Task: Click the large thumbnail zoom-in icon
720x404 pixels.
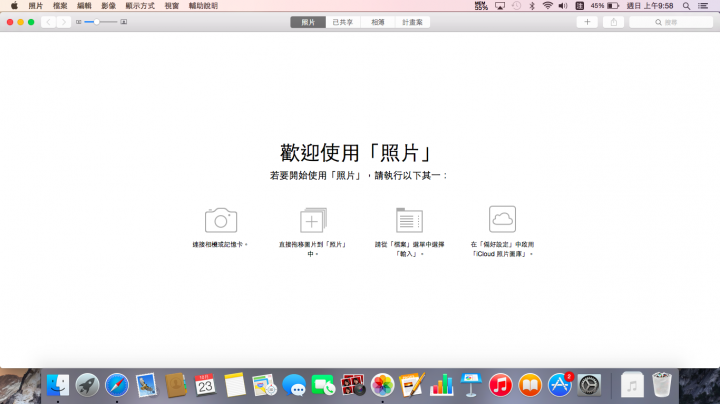Action: click(124, 22)
